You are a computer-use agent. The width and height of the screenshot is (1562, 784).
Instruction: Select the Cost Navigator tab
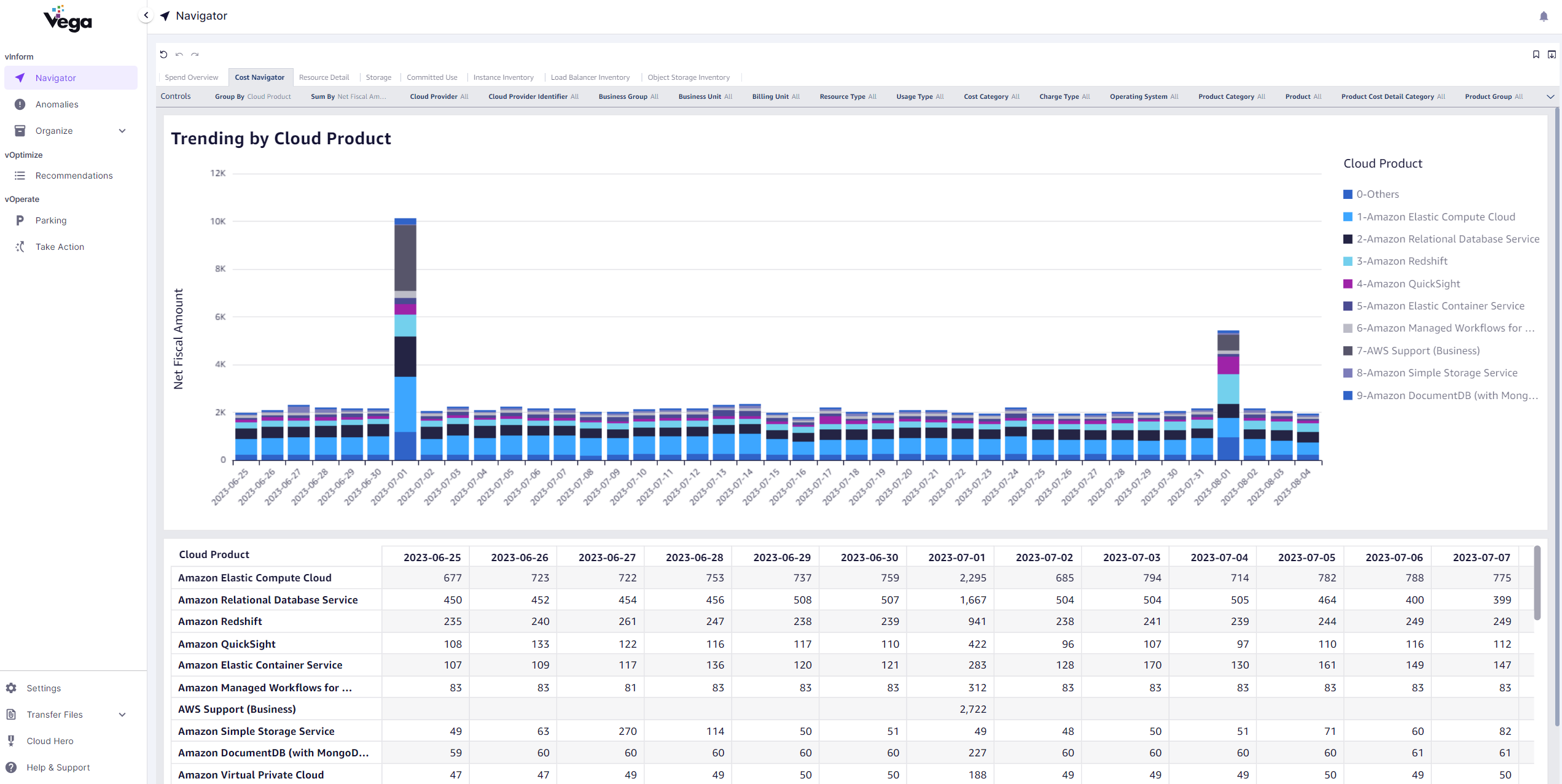(260, 77)
